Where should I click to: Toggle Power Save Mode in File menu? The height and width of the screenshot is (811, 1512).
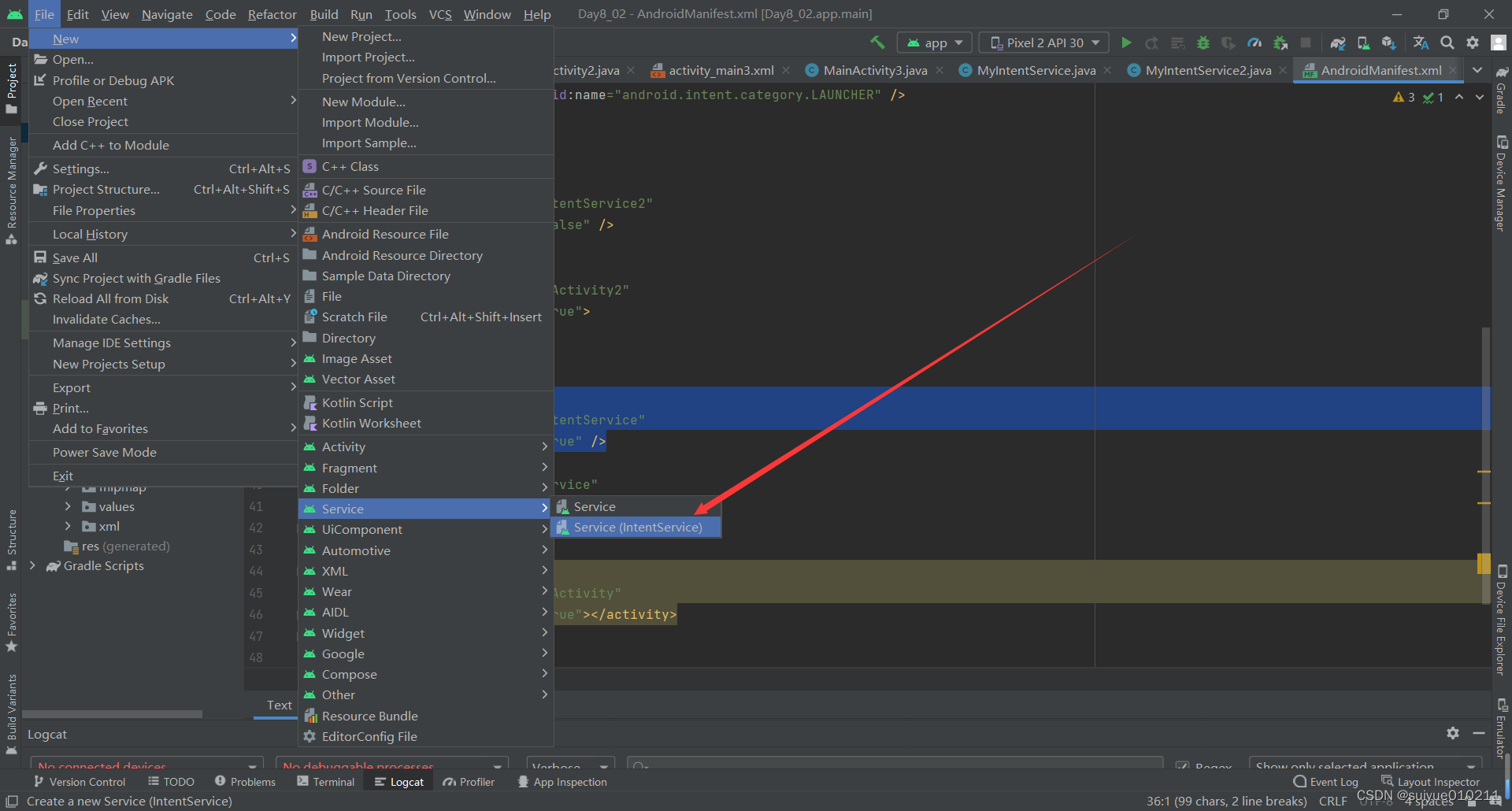tap(104, 452)
